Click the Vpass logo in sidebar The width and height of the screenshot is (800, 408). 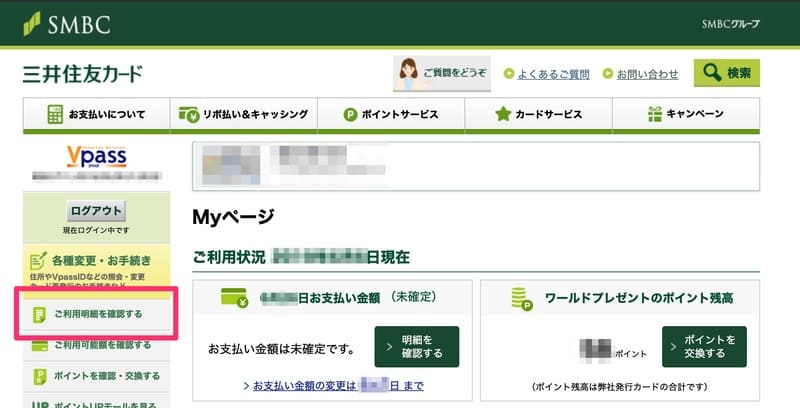point(94,155)
